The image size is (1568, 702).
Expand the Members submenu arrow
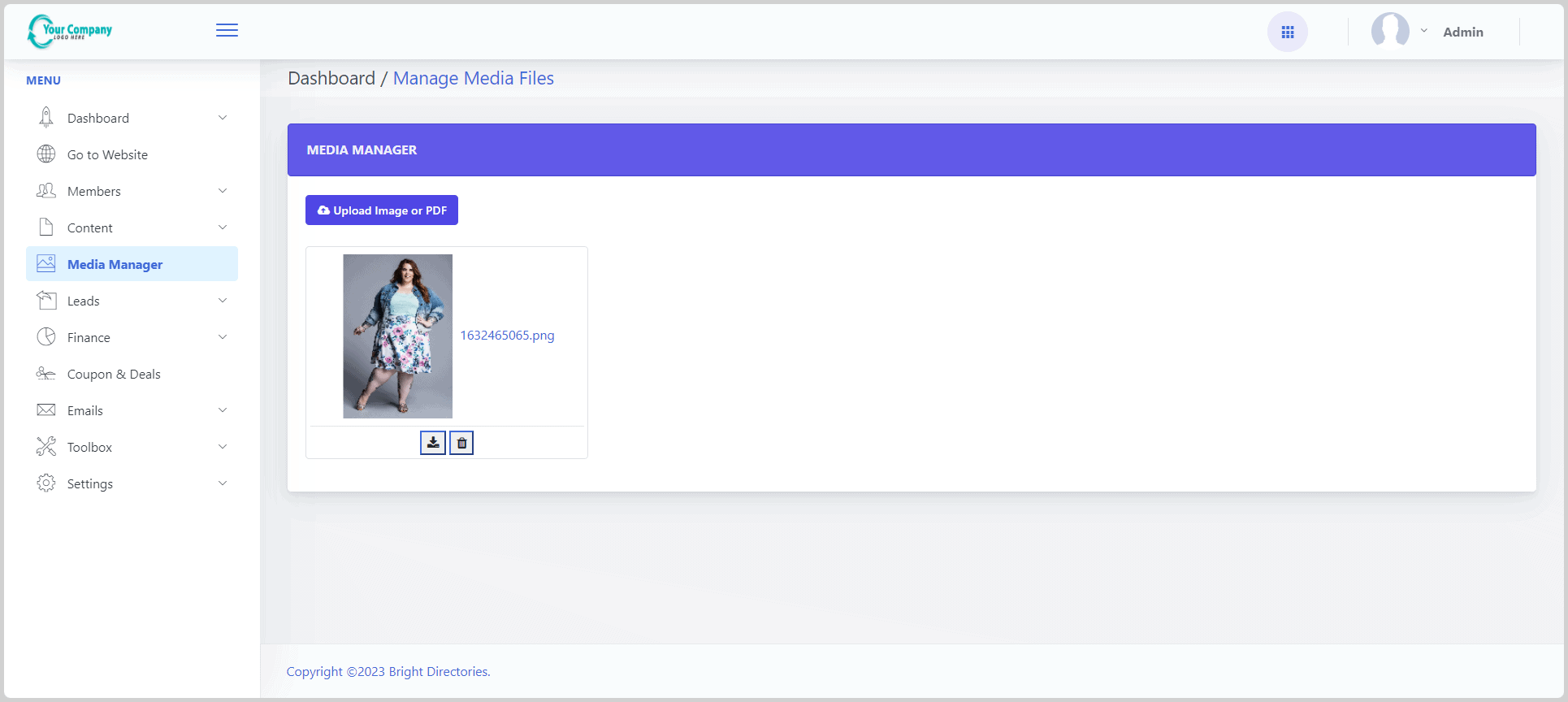click(223, 191)
